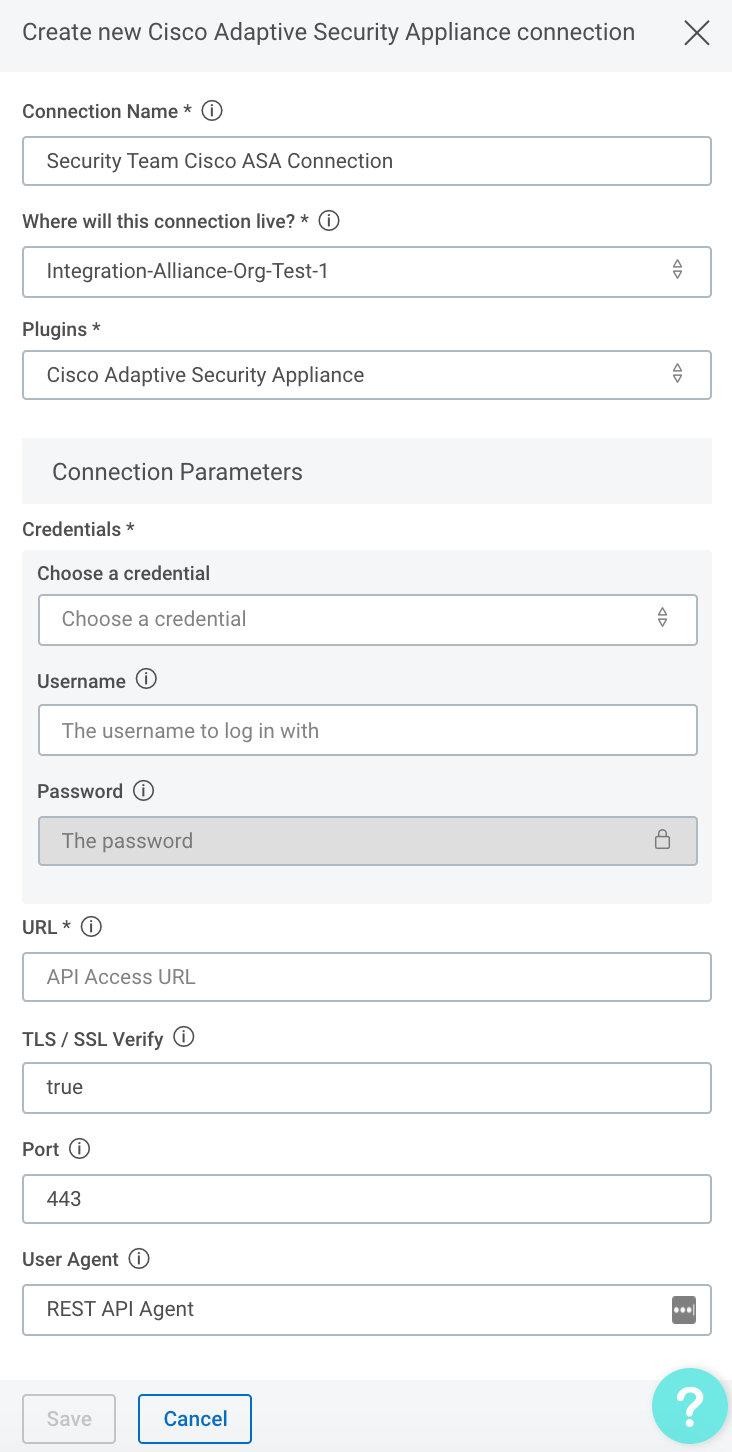Click the API Access URL input field
The image size is (732, 1452).
[367, 977]
